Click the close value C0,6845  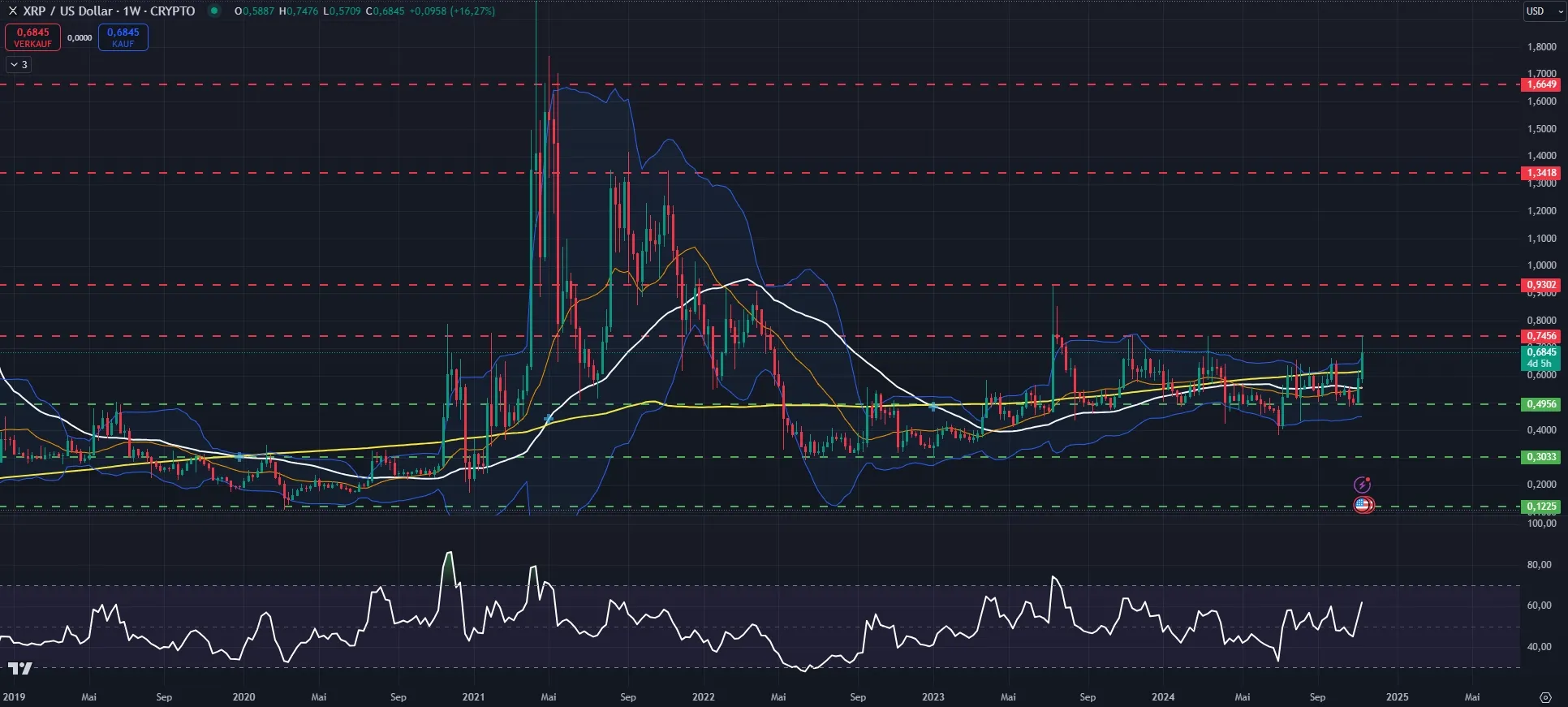(385, 11)
